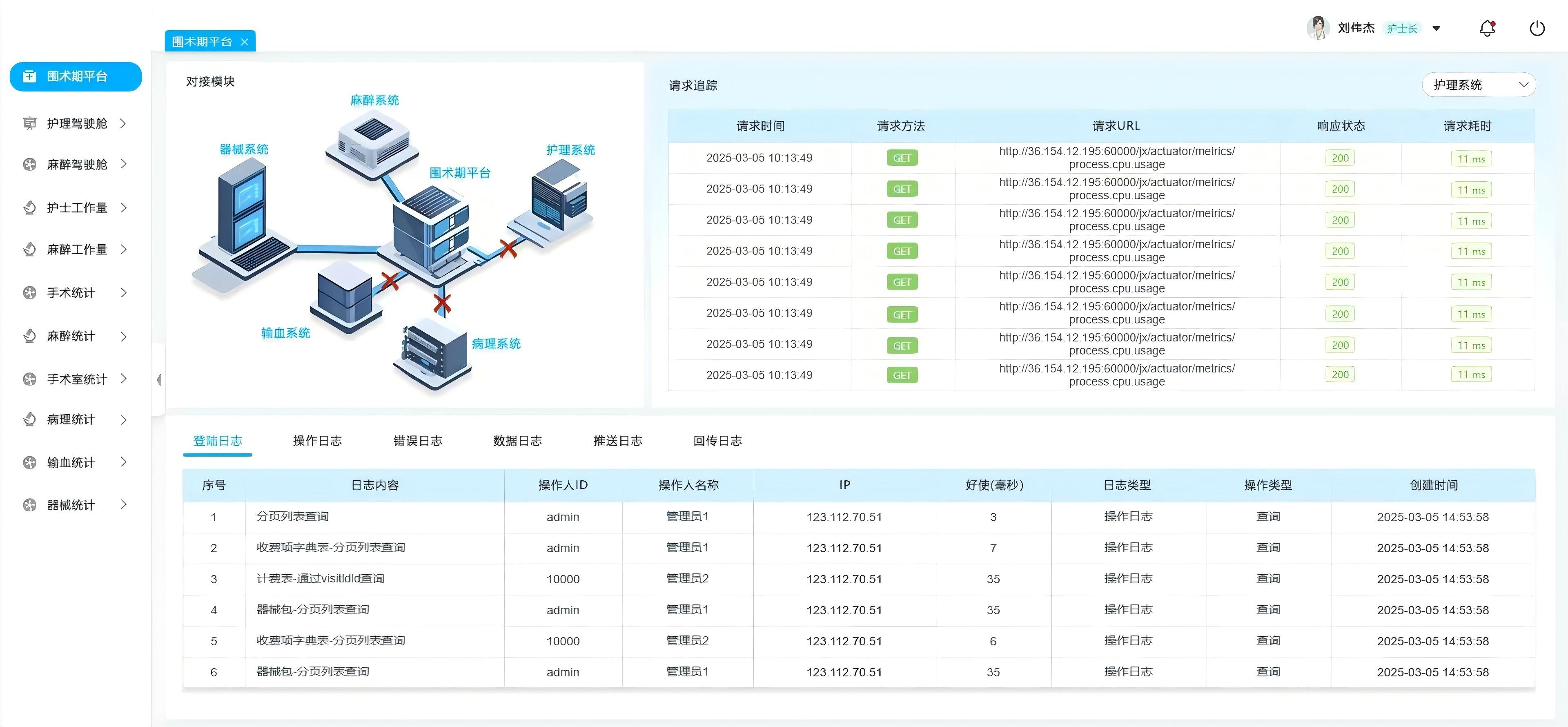Image resolution: width=1568 pixels, height=727 pixels.
Task: Click the 护理驾驶舱 sidebar icon
Action: [x=29, y=124]
